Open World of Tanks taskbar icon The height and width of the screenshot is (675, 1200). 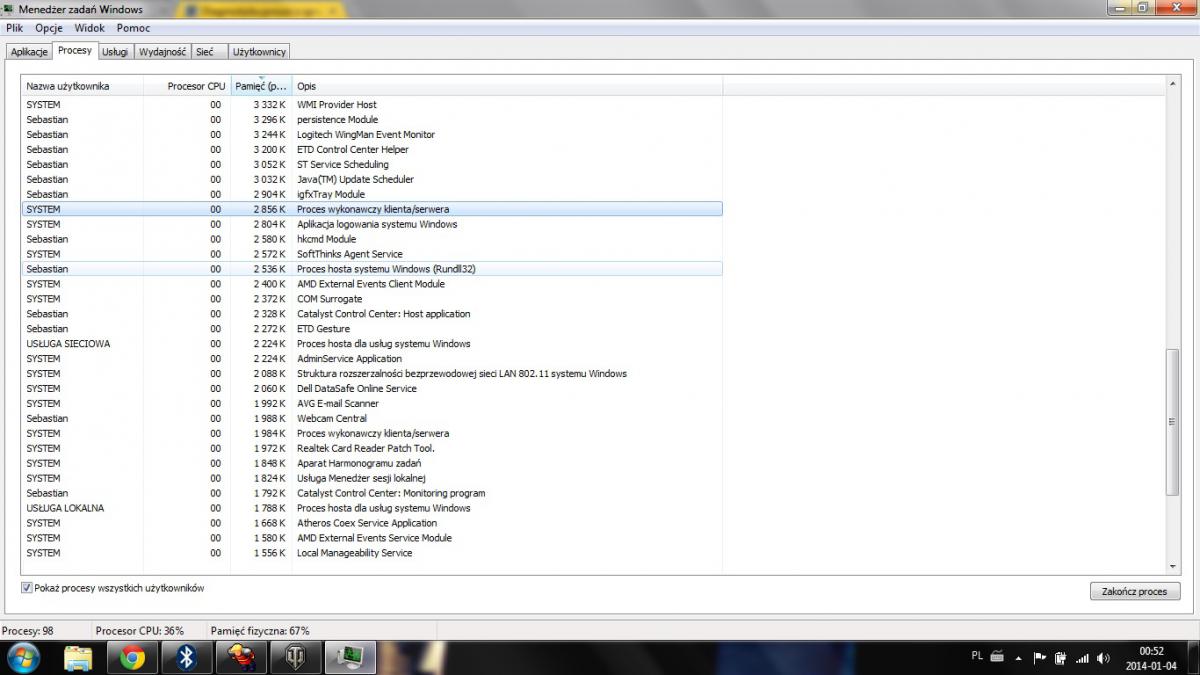point(298,657)
